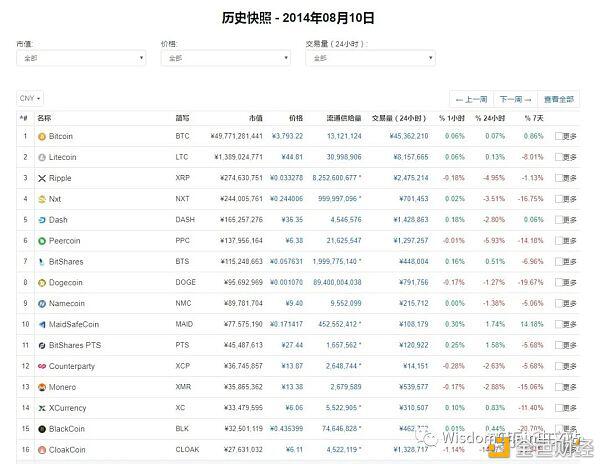The image size is (600, 464).
Task: Click the Peercoin logo icon
Action: pyautogui.click(x=42, y=241)
